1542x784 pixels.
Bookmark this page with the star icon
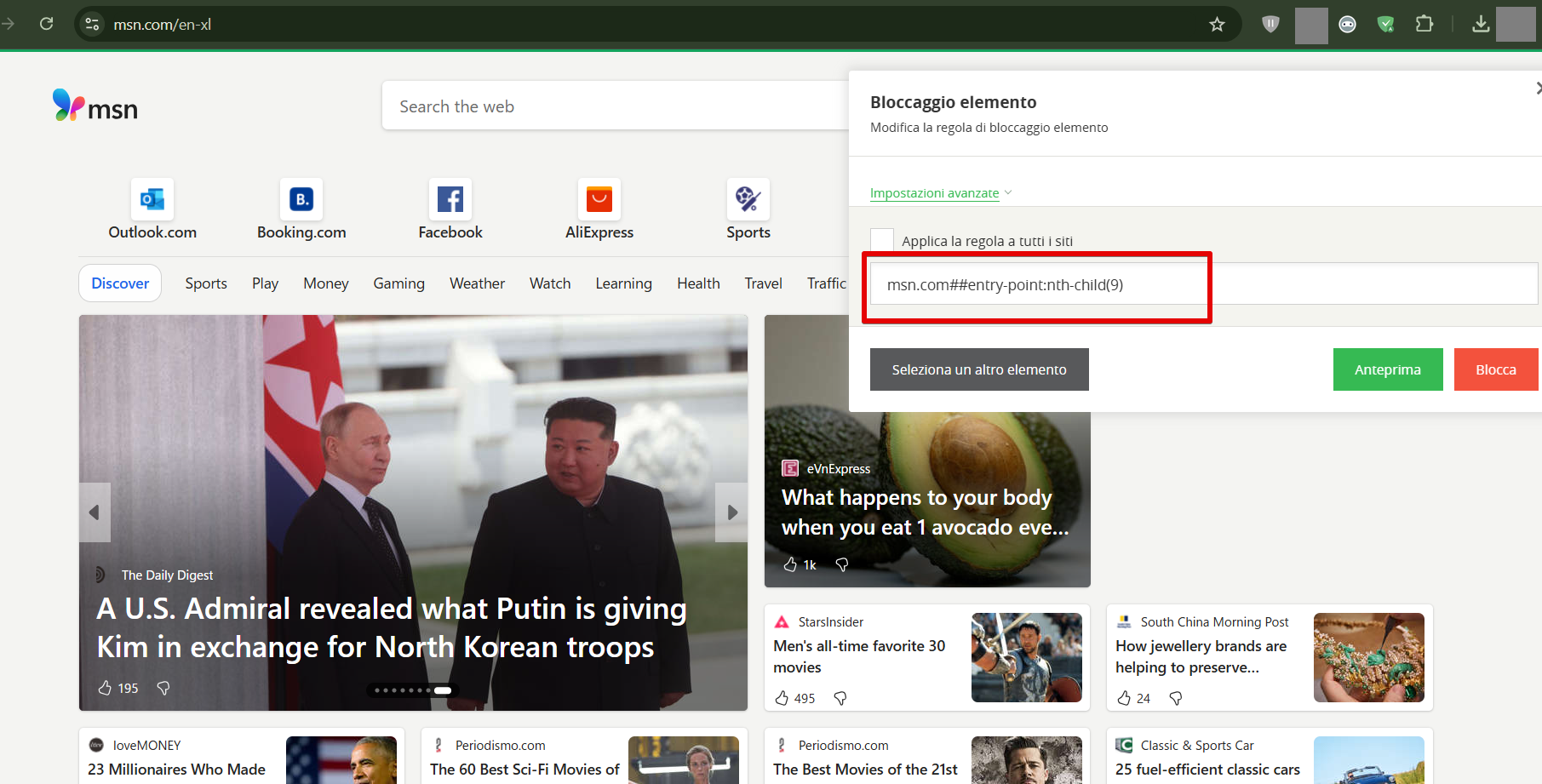pos(1217,24)
